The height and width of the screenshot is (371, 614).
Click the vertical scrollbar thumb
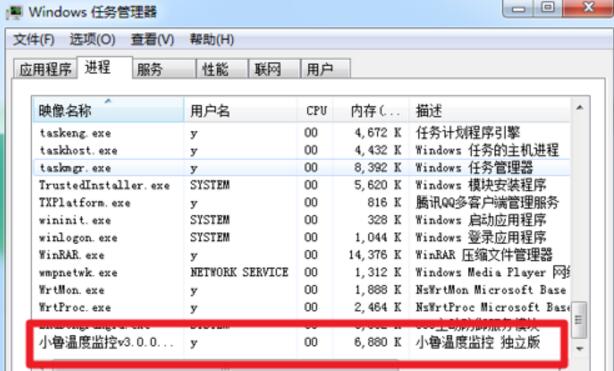click(579, 320)
